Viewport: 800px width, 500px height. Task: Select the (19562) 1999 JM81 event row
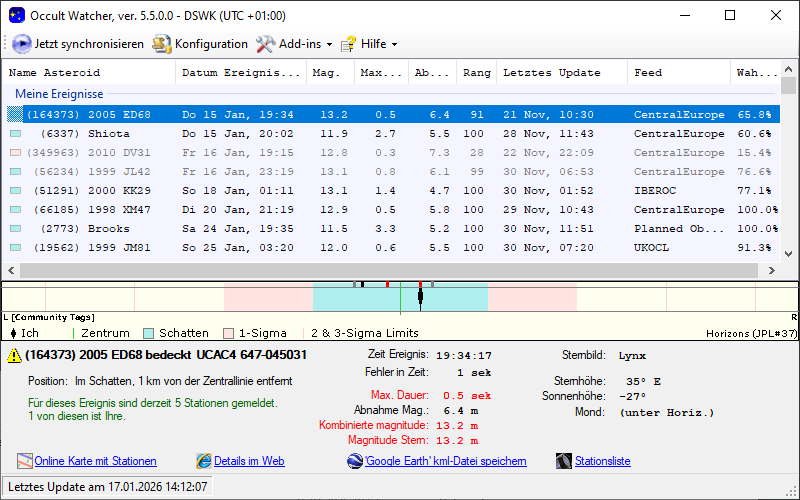tap(393, 247)
